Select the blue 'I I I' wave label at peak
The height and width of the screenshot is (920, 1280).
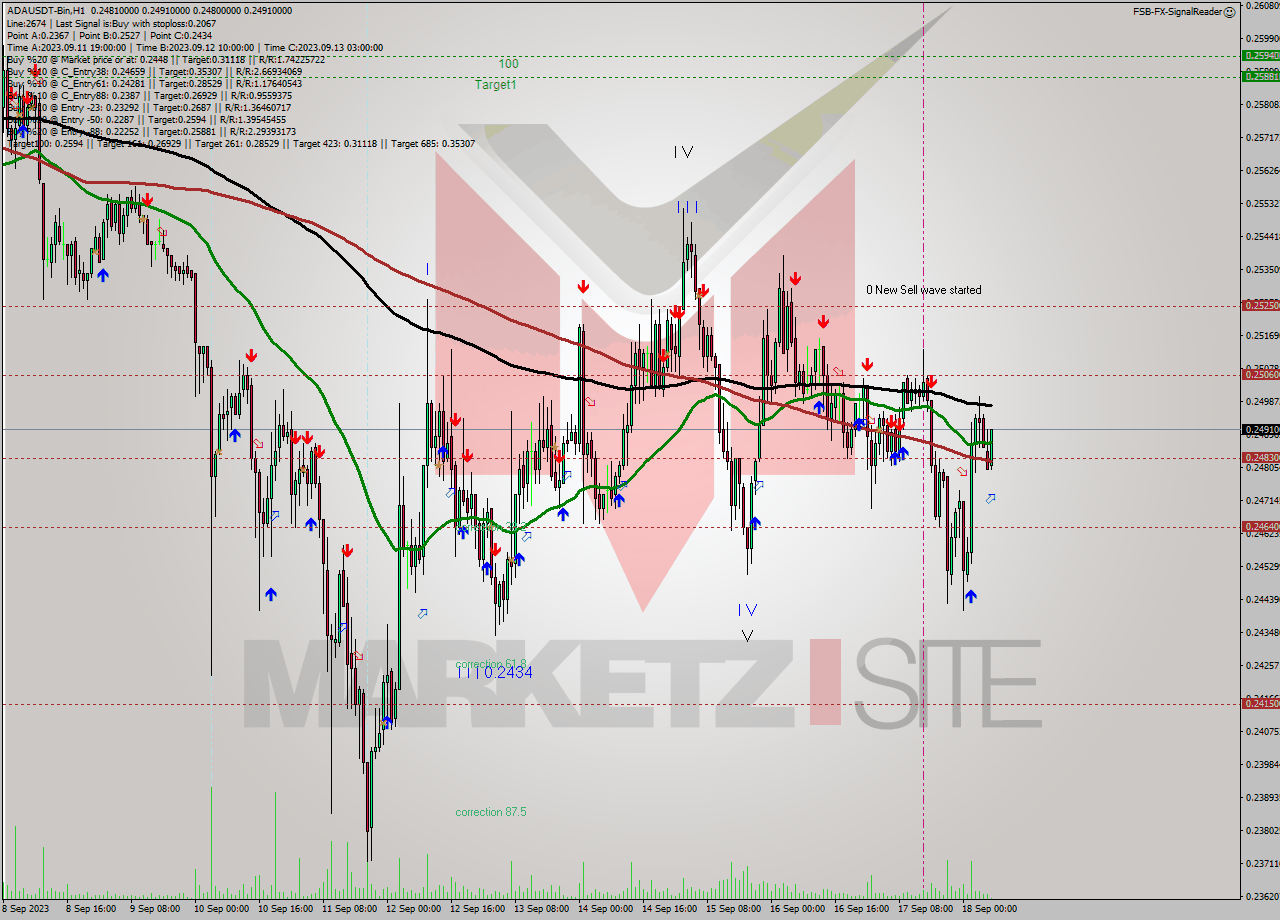[687, 207]
